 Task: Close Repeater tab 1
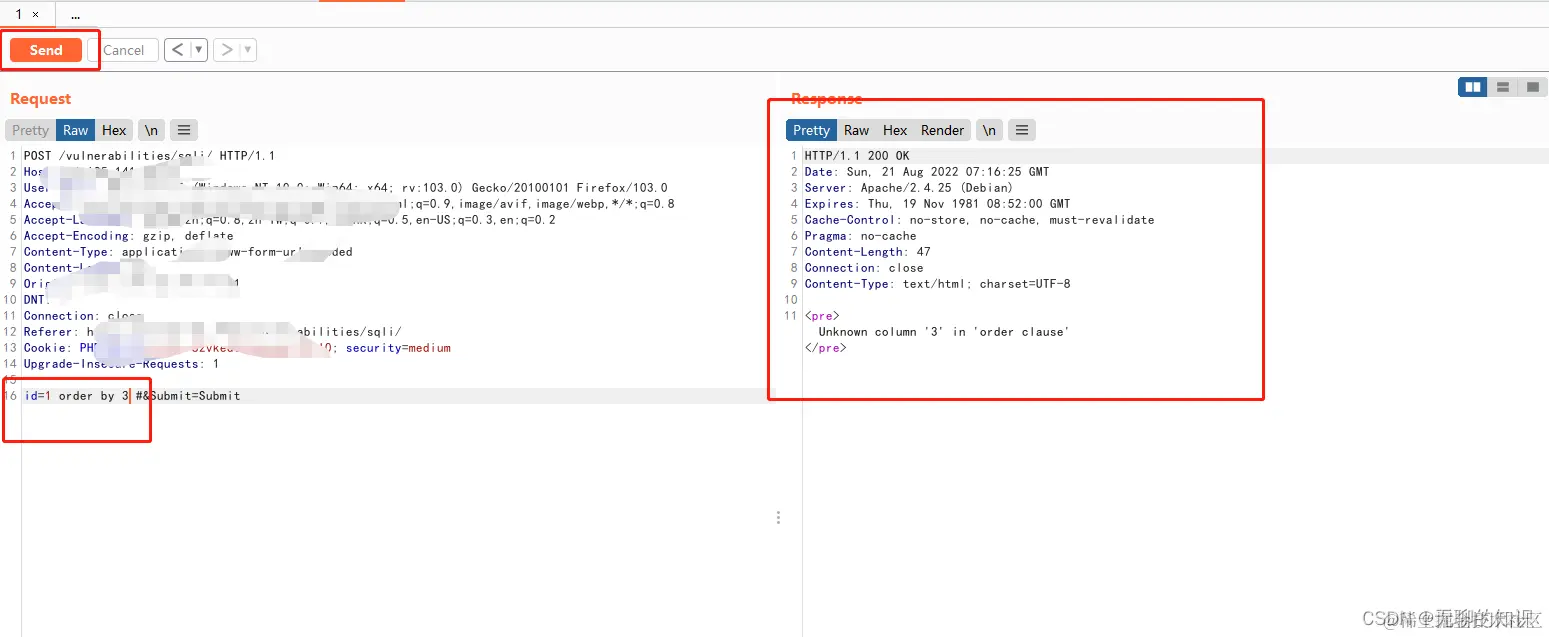click(36, 15)
